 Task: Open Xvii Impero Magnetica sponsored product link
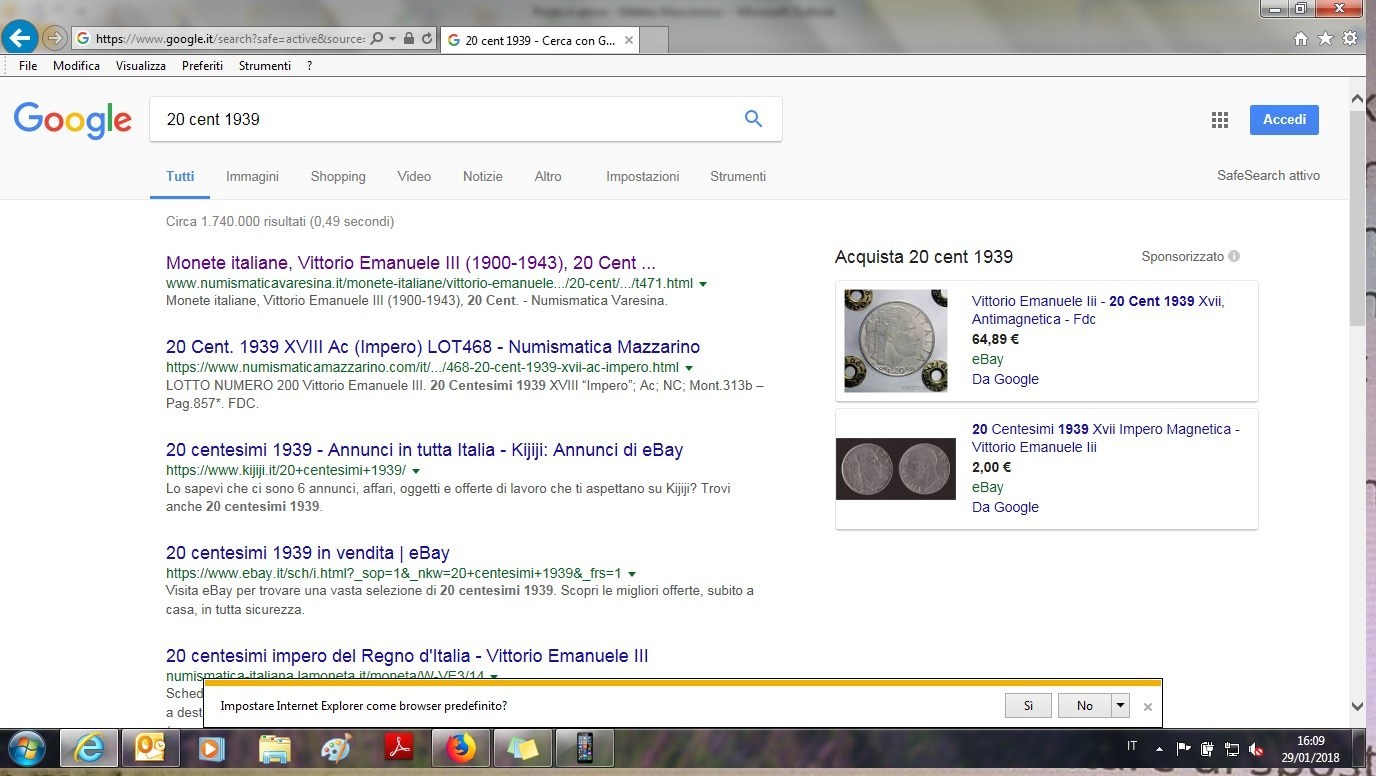pos(1105,438)
